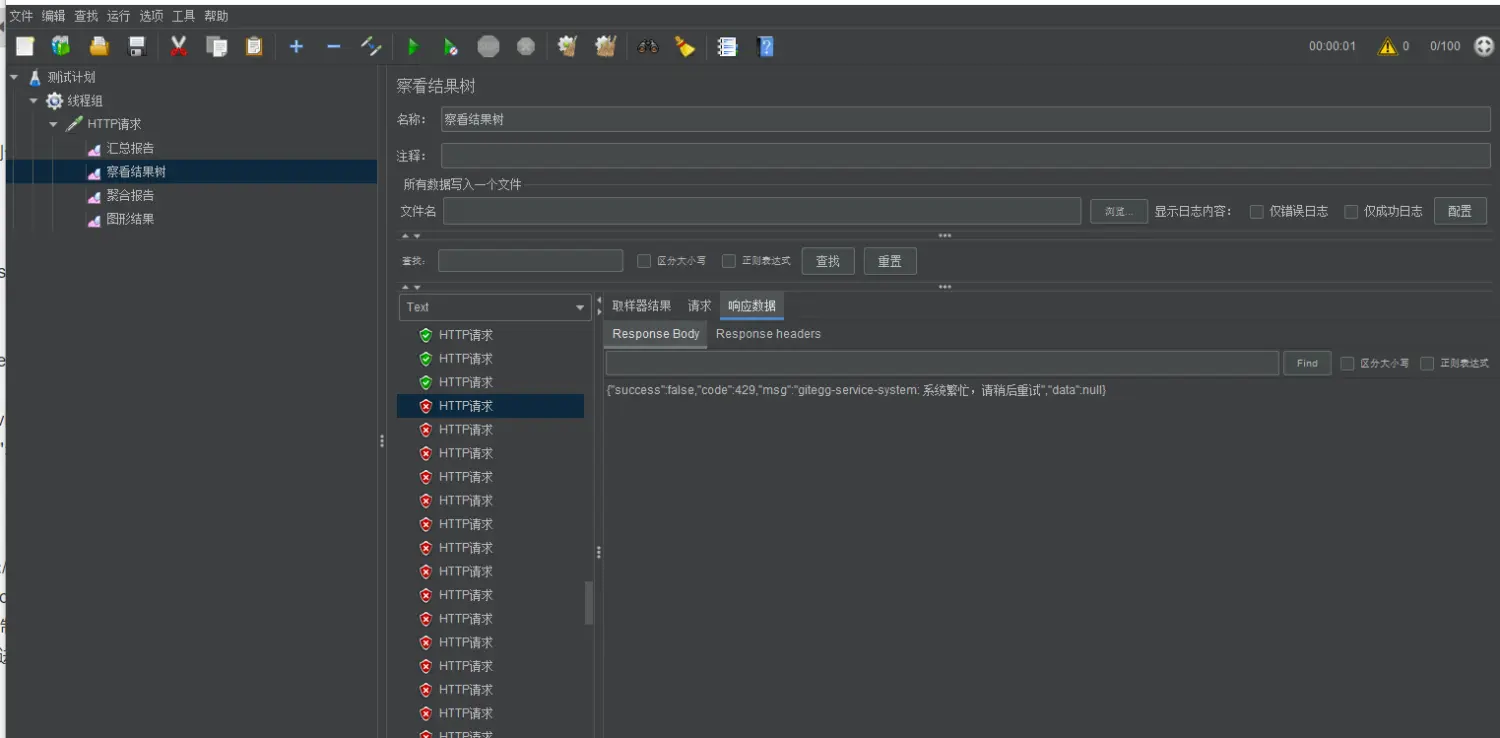The height and width of the screenshot is (738, 1500).
Task: Click the Copy icon in the toolbar
Action: point(216,46)
